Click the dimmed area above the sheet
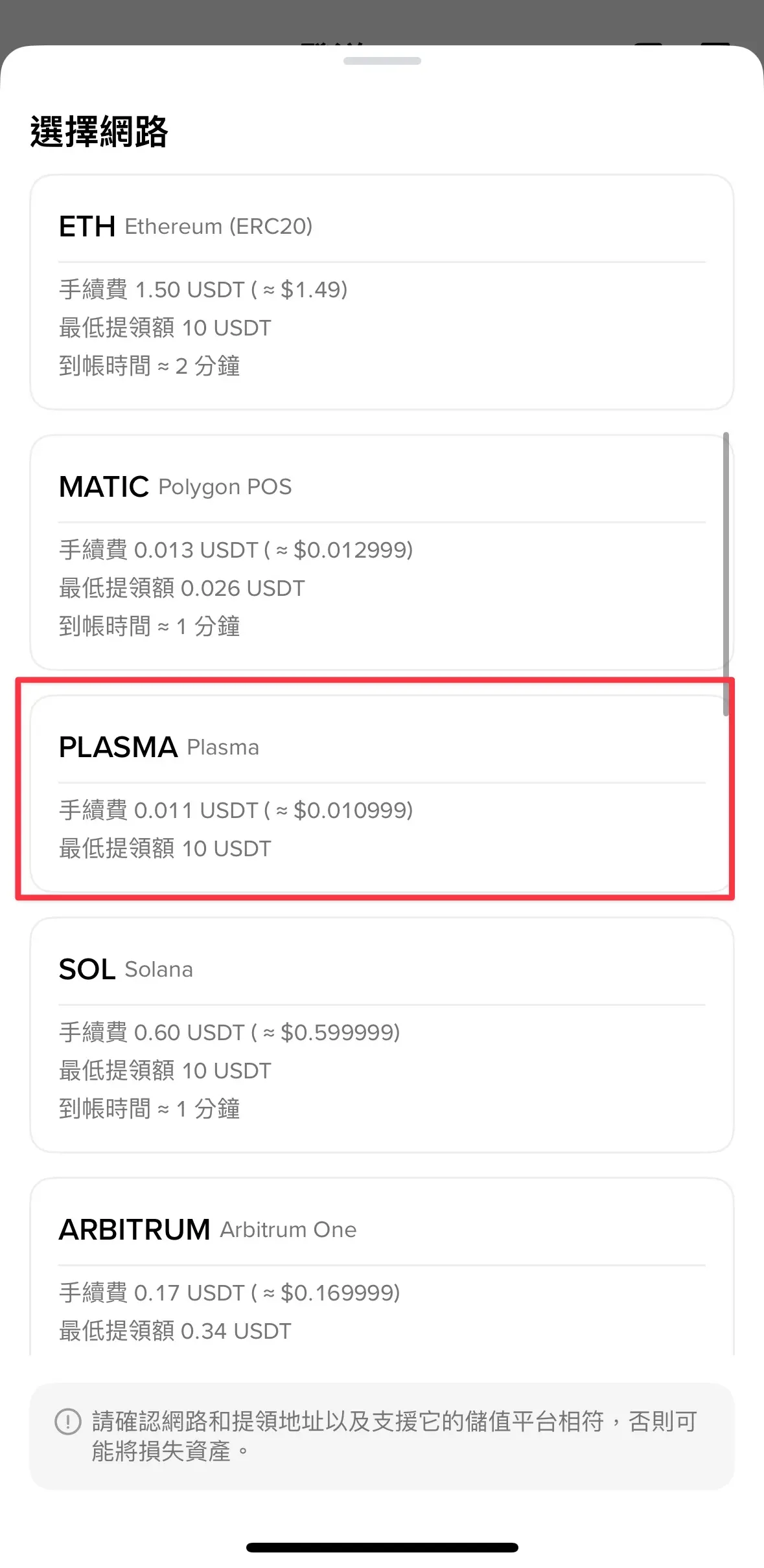 point(382,19)
